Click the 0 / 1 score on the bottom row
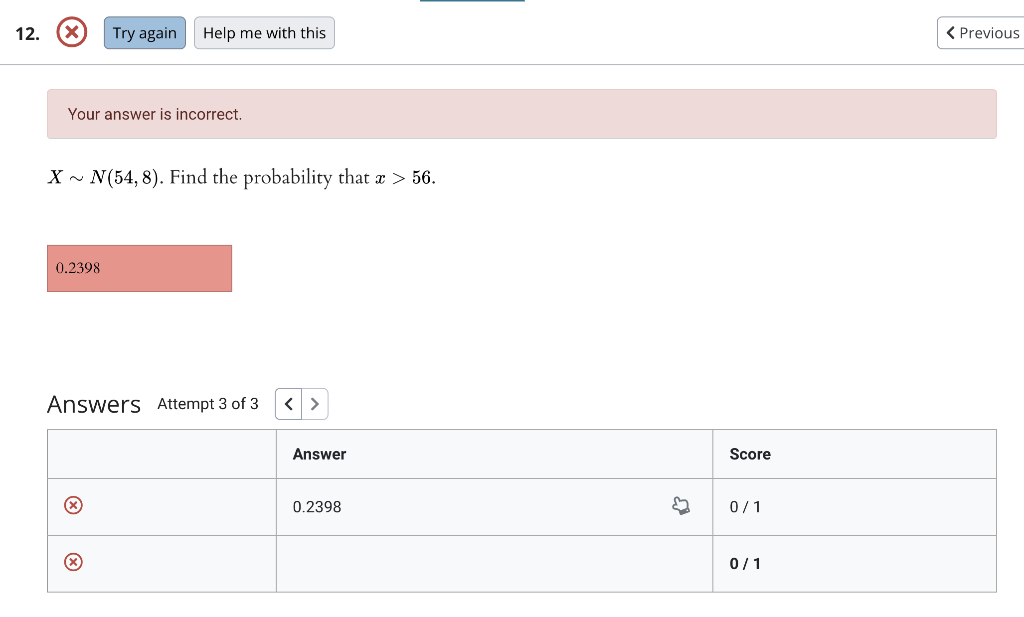 click(x=745, y=562)
